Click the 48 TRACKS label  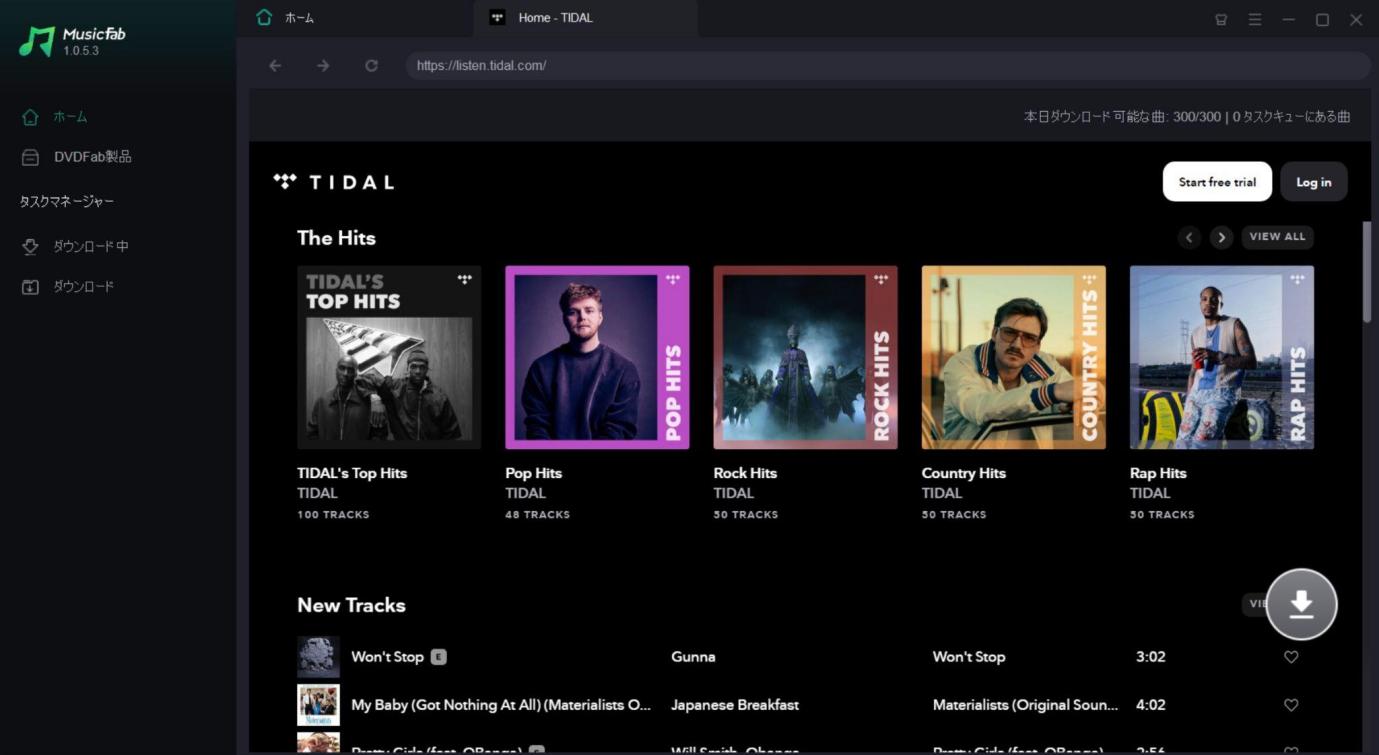[x=537, y=515]
